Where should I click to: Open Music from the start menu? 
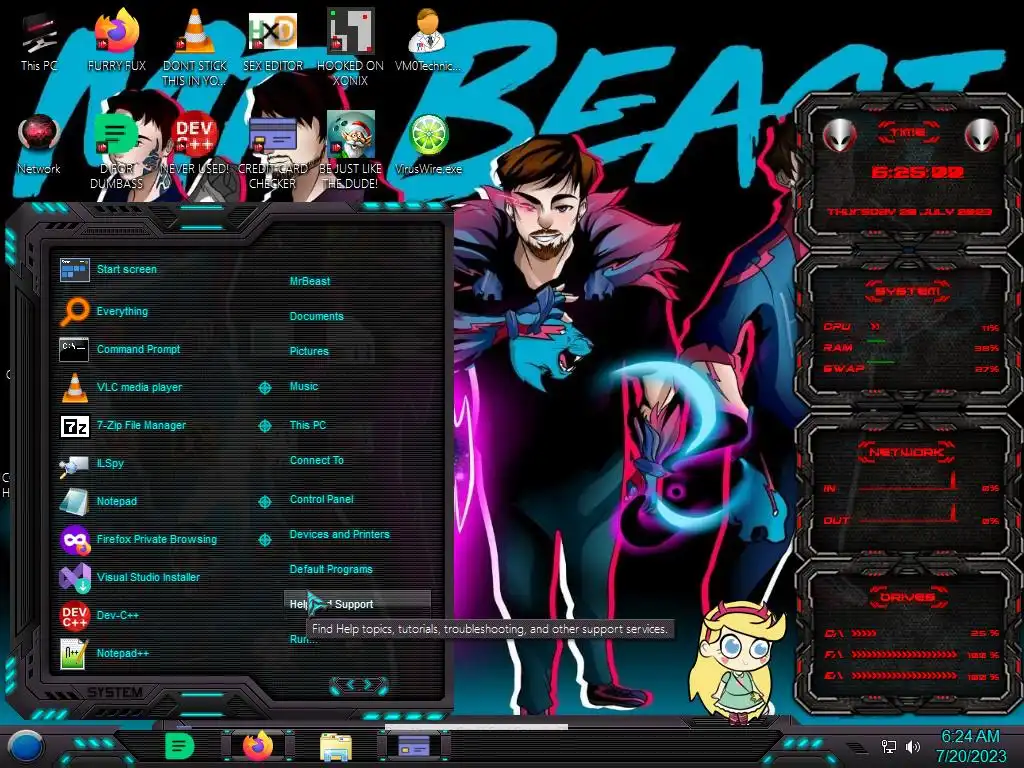304,387
